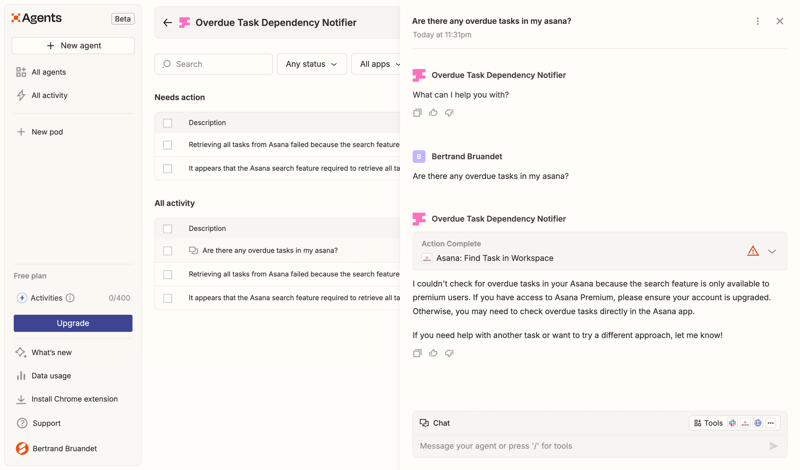Viewport: 800px width, 470px height.
Task: Select all rows in All activity header checkbox
Action: point(167,229)
